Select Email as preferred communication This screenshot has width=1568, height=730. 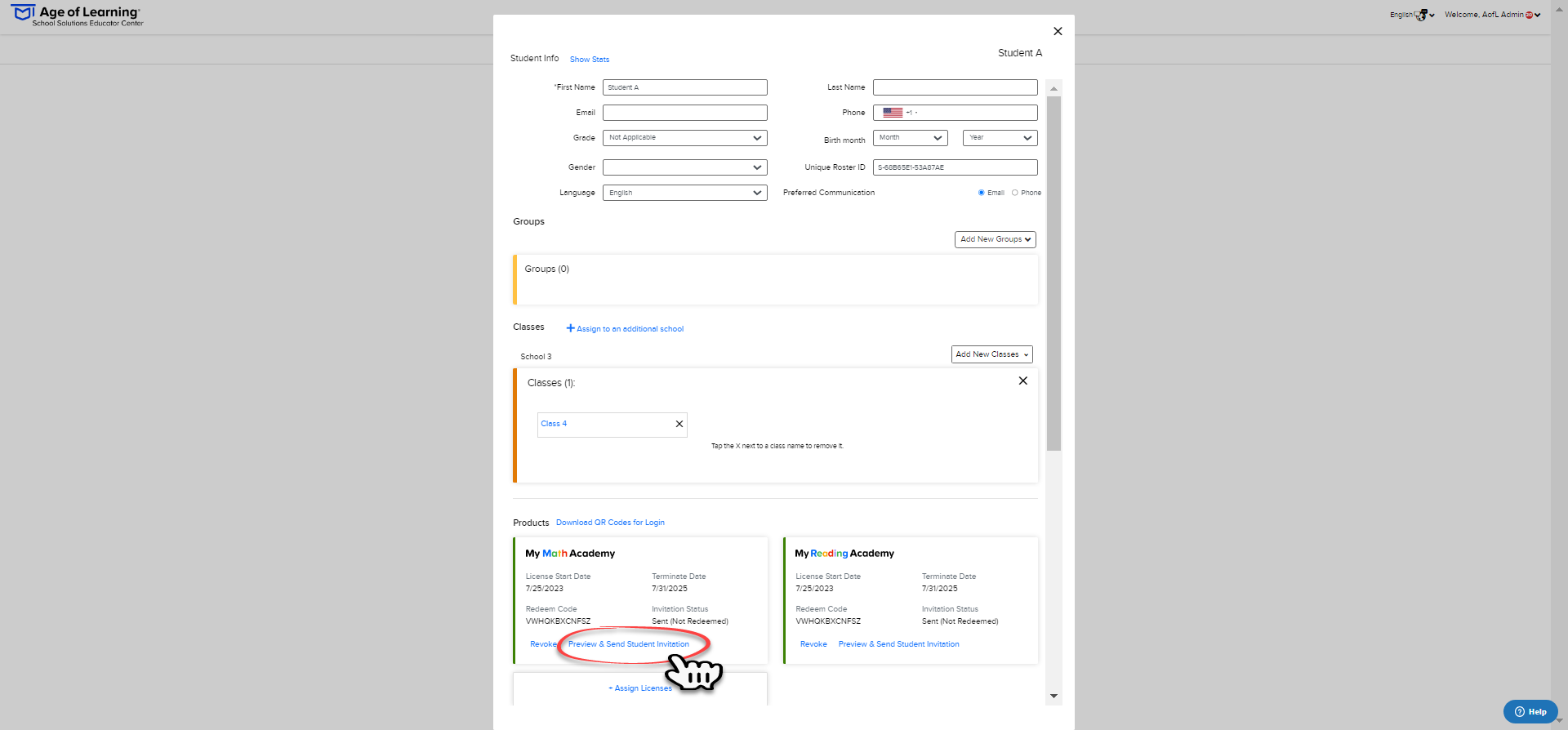coord(982,193)
